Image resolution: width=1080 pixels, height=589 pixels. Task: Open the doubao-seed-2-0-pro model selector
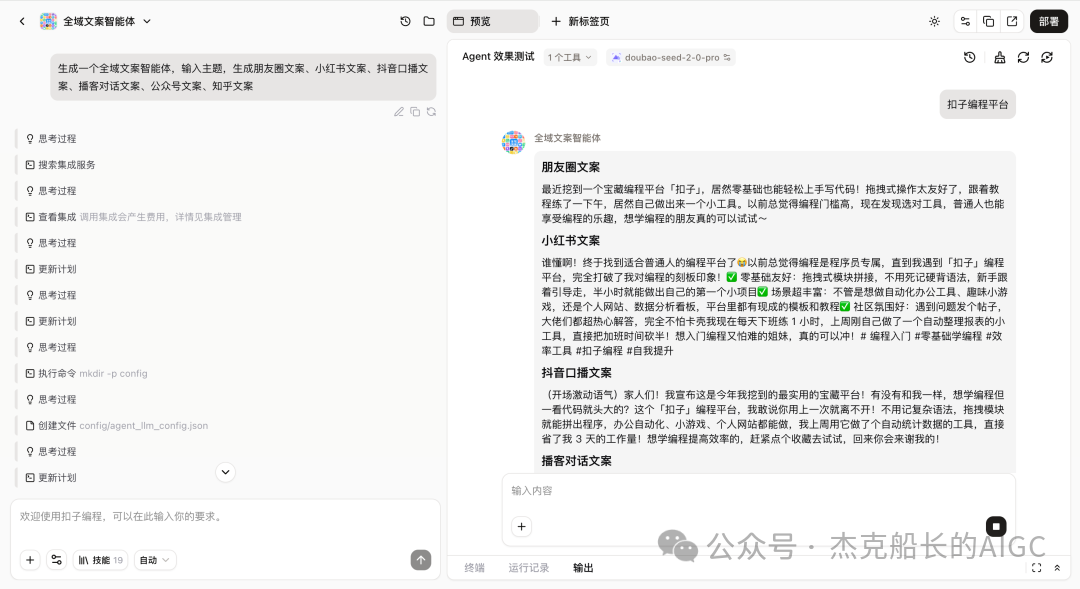point(671,58)
